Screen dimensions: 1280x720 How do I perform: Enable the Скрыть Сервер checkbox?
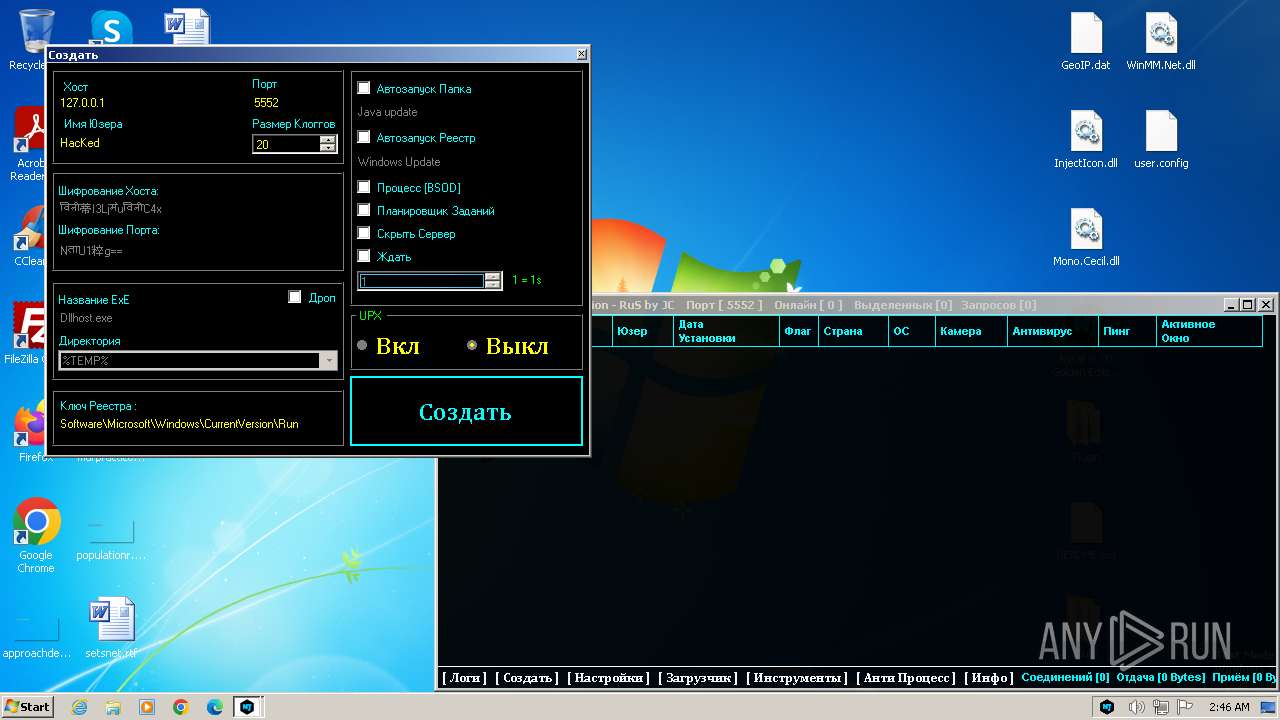(x=364, y=233)
